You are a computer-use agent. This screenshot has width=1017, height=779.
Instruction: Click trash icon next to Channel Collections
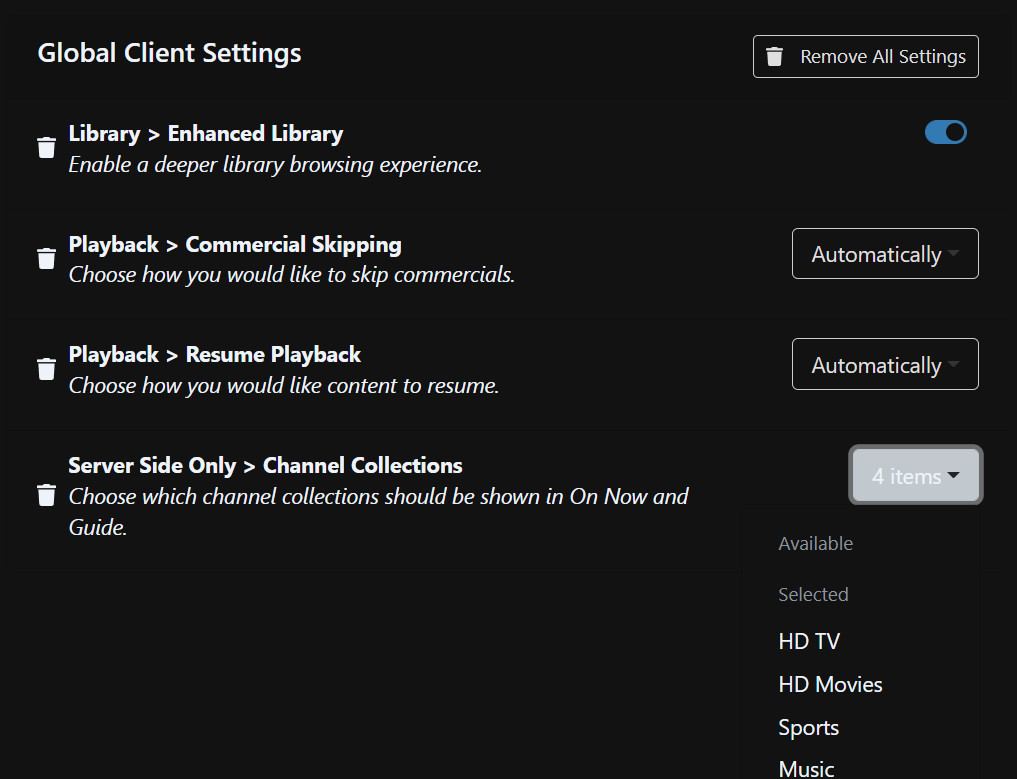point(46,495)
